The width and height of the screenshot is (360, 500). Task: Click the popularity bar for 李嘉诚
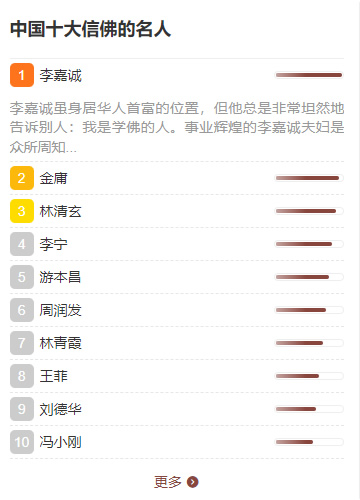tap(309, 75)
